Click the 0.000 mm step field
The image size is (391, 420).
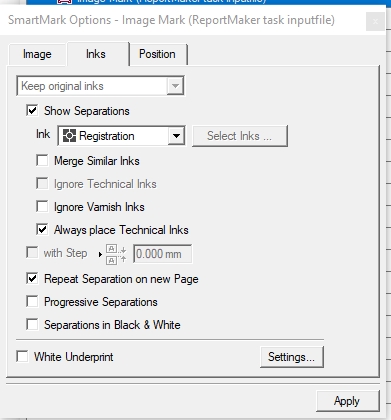pos(162,254)
